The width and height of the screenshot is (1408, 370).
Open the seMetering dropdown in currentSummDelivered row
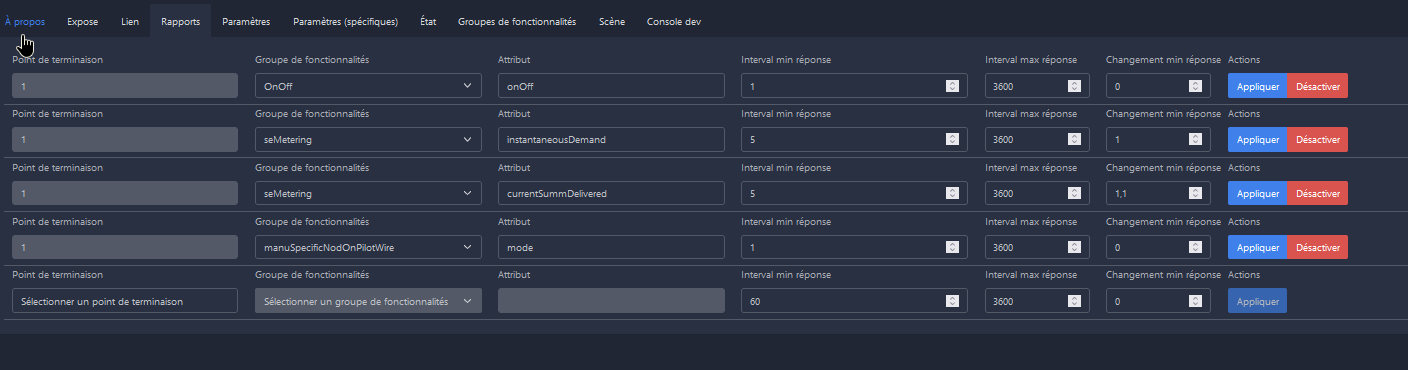click(x=368, y=193)
